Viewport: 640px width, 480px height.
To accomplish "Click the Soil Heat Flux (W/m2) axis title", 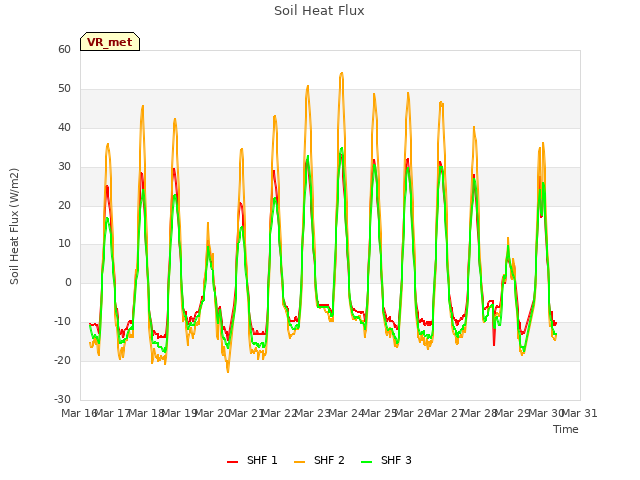I will tap(14, 226).
